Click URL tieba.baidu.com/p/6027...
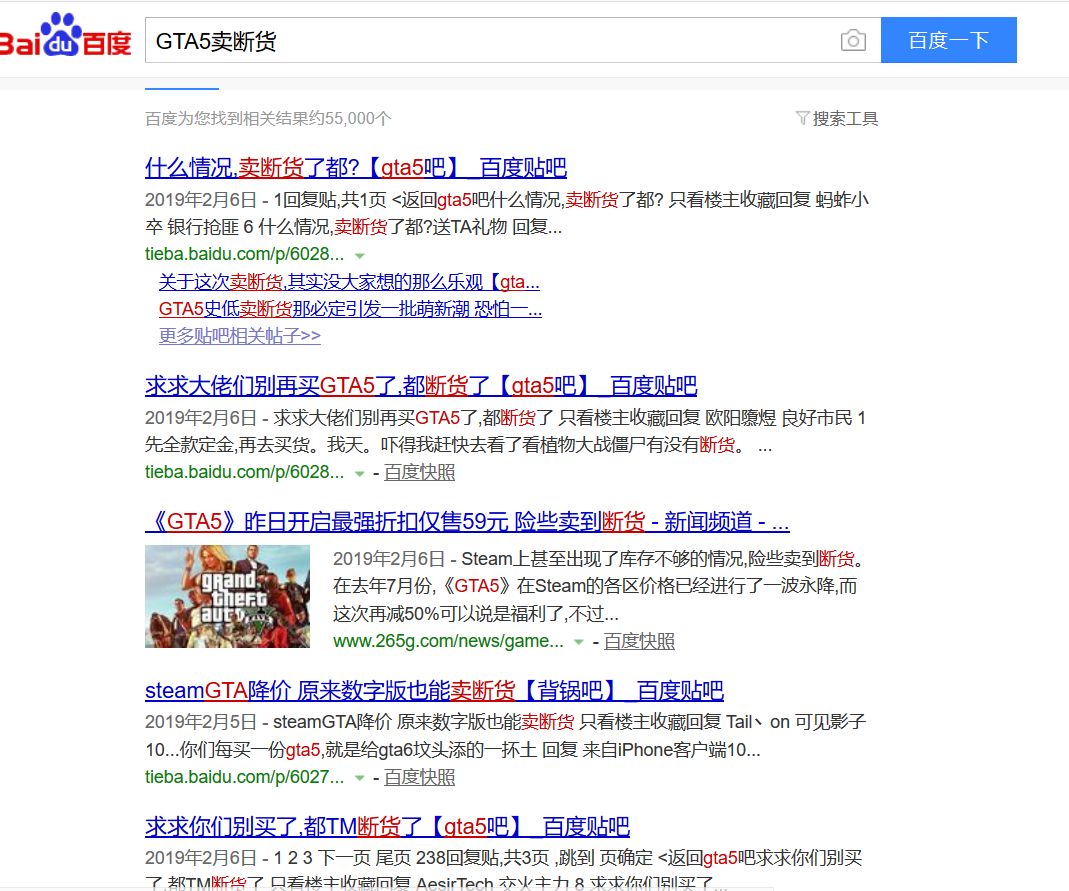1069x891 pixels. 244,777
